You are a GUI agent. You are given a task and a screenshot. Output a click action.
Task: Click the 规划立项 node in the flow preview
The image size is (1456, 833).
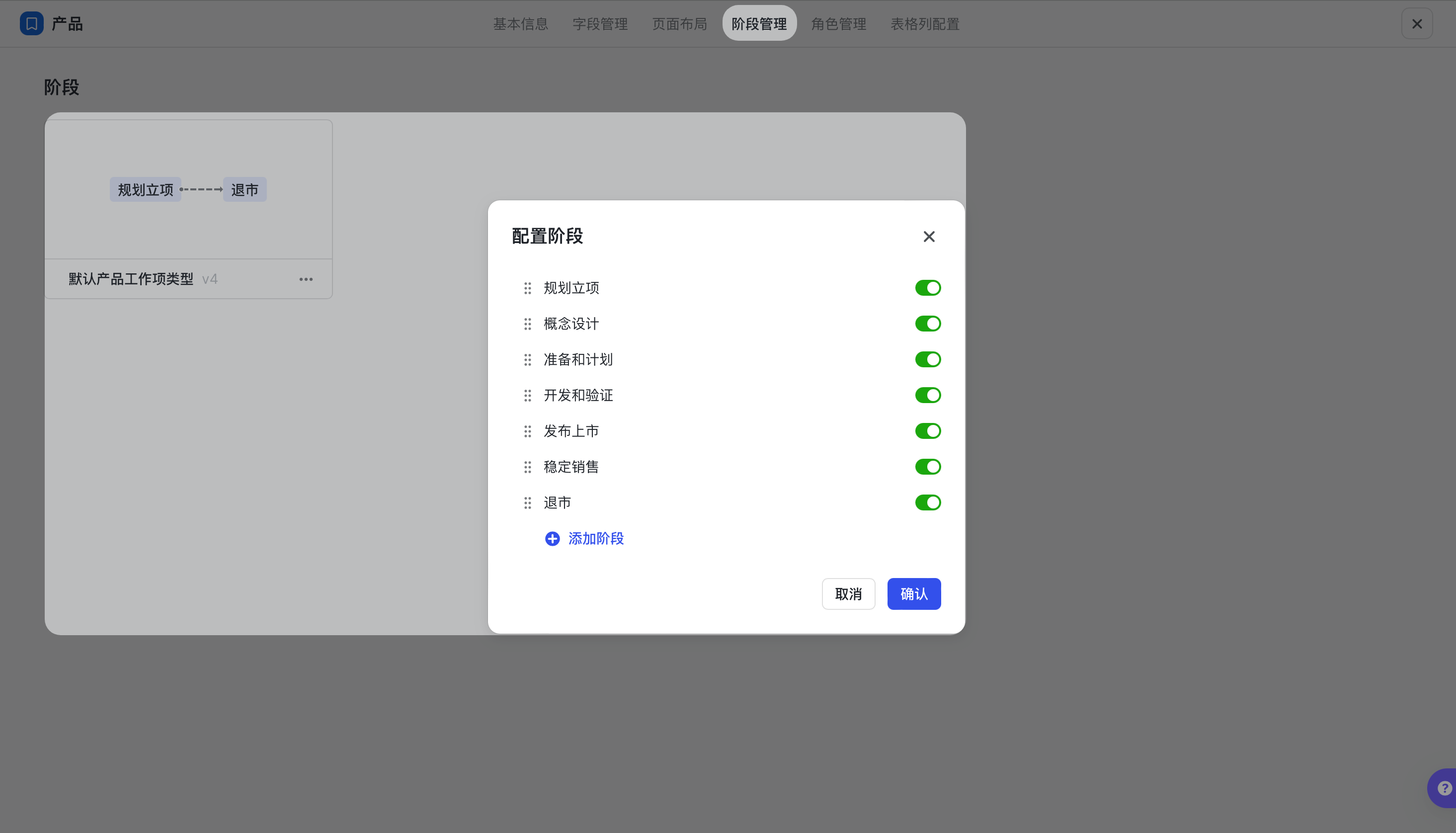click(145, 189)
